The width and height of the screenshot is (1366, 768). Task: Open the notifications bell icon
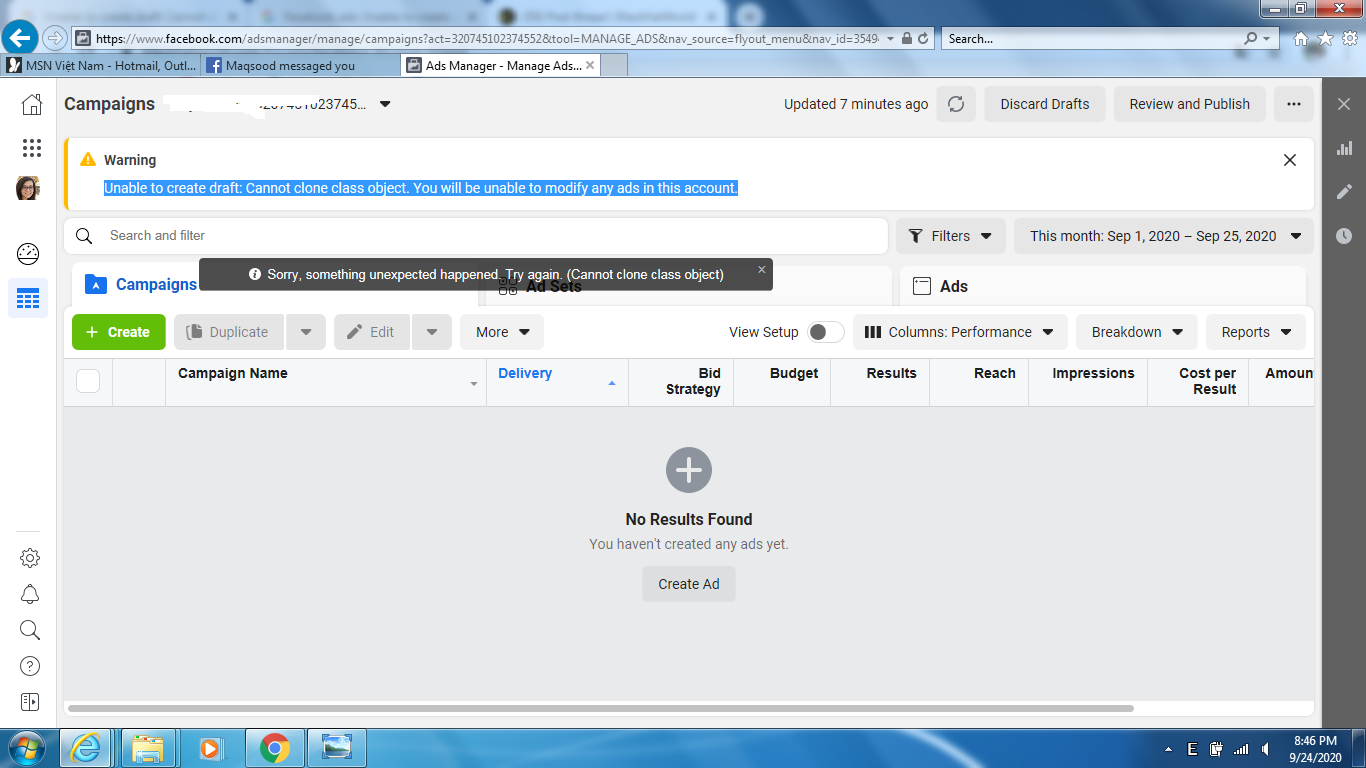[x=30, y=594]
